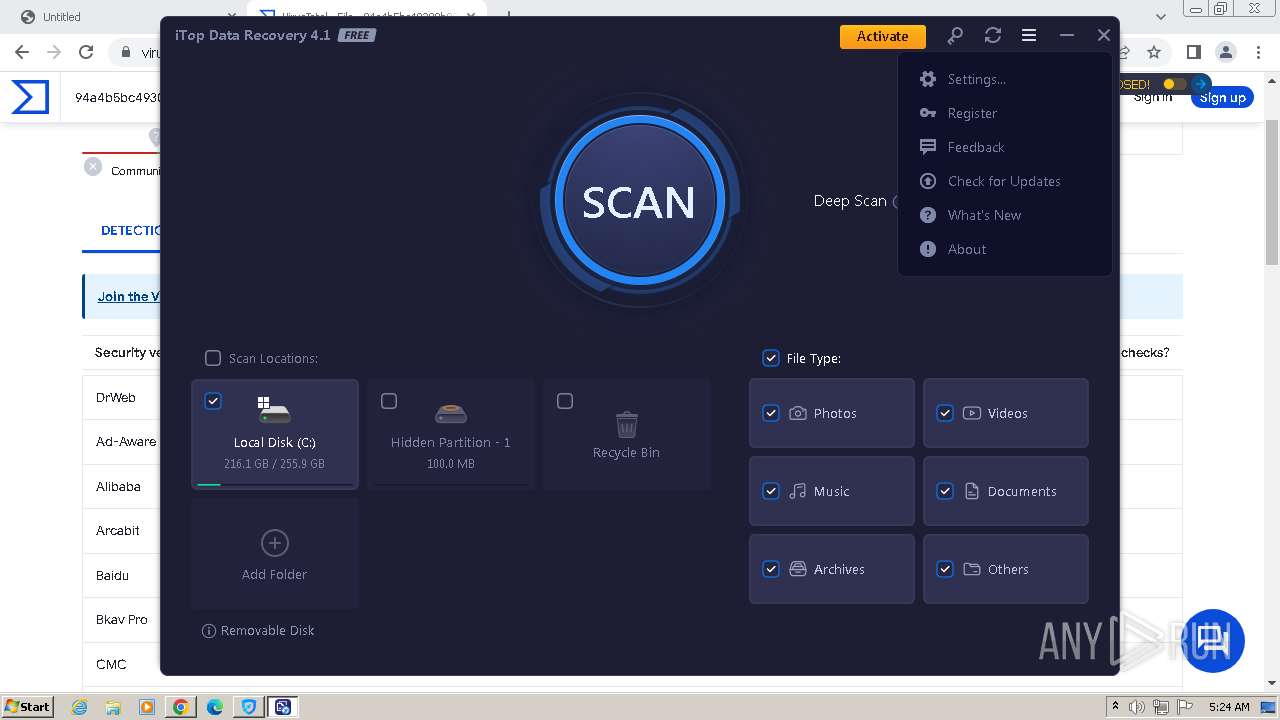
Task: Uncheck the Music file type checkbox
Action: tap(771, 491)
